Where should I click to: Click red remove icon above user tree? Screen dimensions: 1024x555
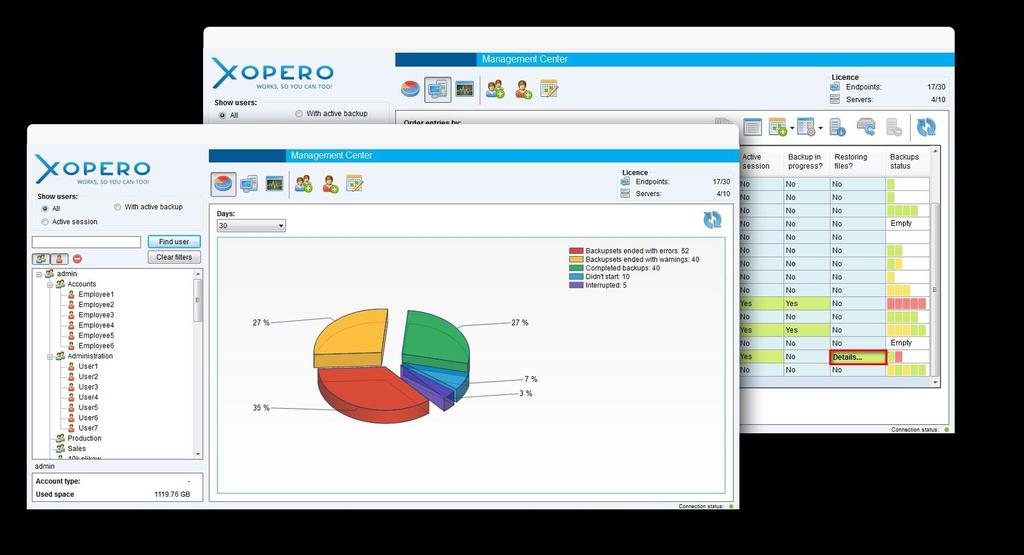(77, 259)
